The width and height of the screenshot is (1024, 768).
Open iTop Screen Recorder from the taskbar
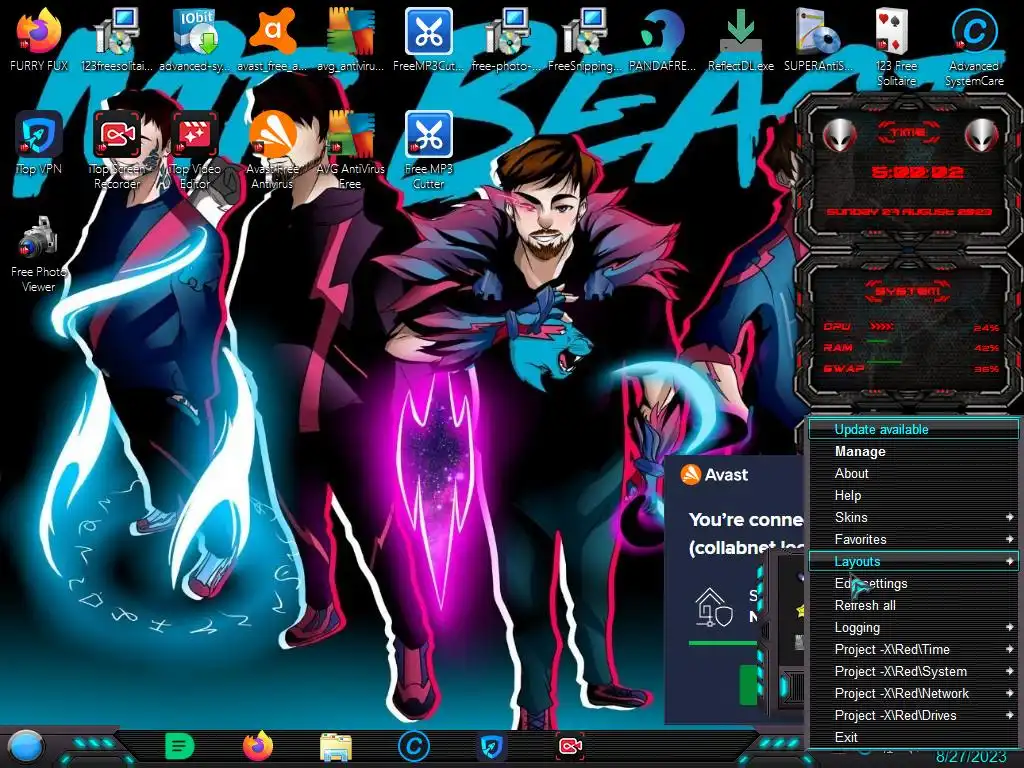(570, 746)
